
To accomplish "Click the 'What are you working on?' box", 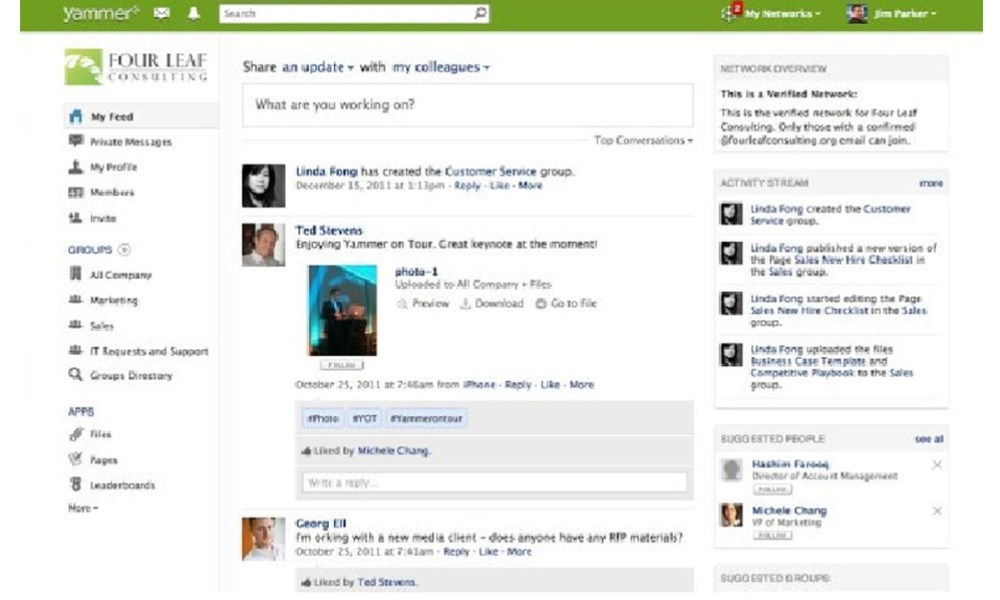I will (x=467, y=105).
